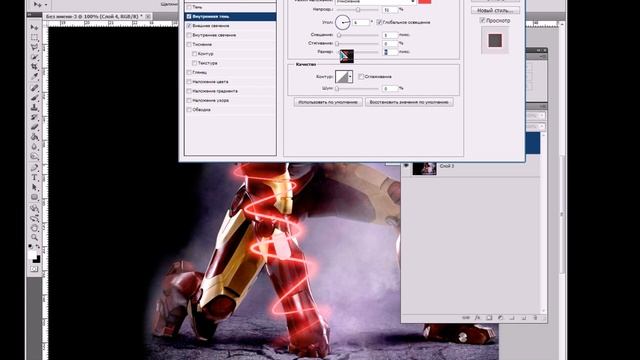Select the Shape tool
Screen dimensions: 640x360
coord(35,197)
